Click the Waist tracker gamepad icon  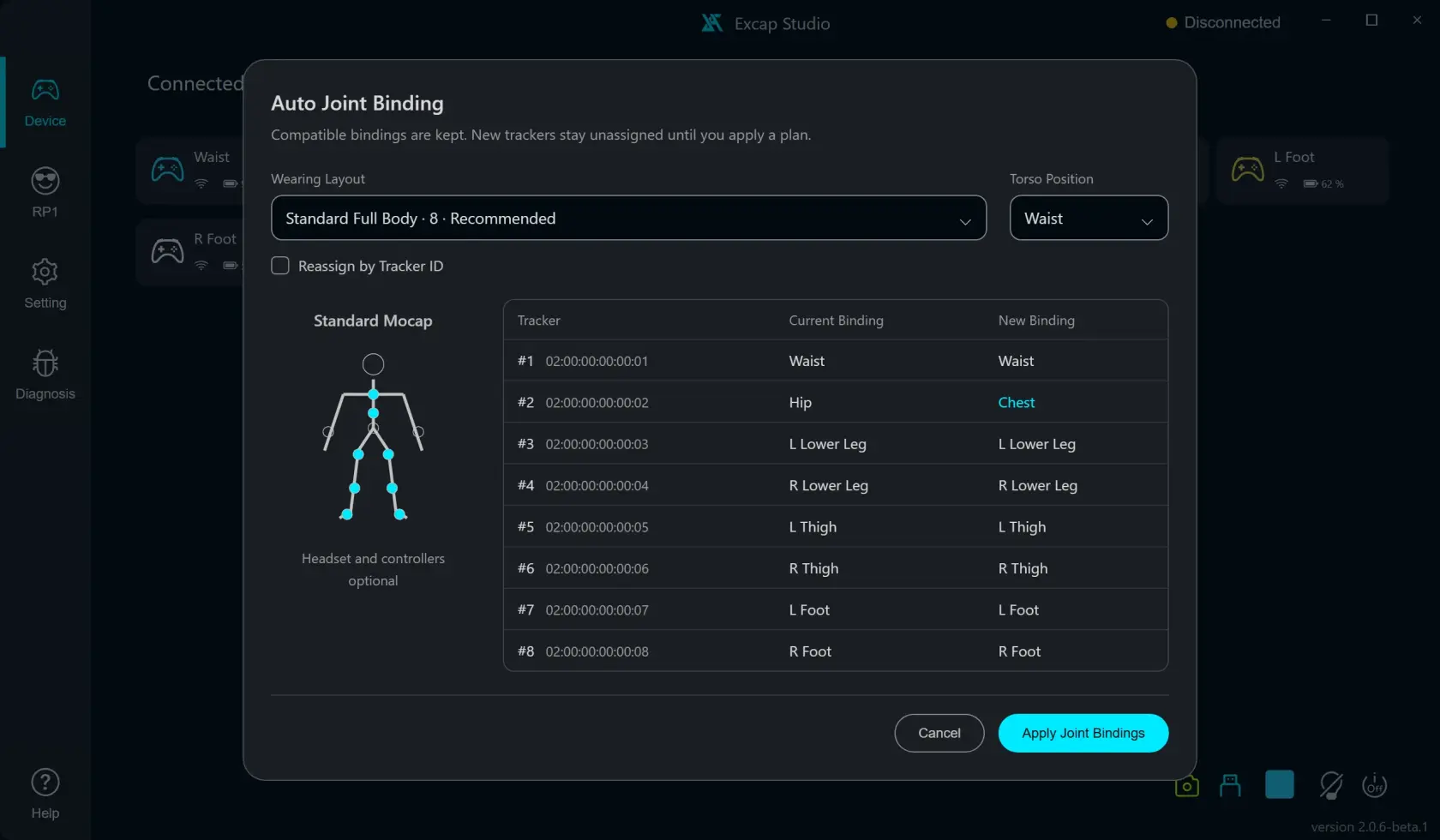(167, 169)
